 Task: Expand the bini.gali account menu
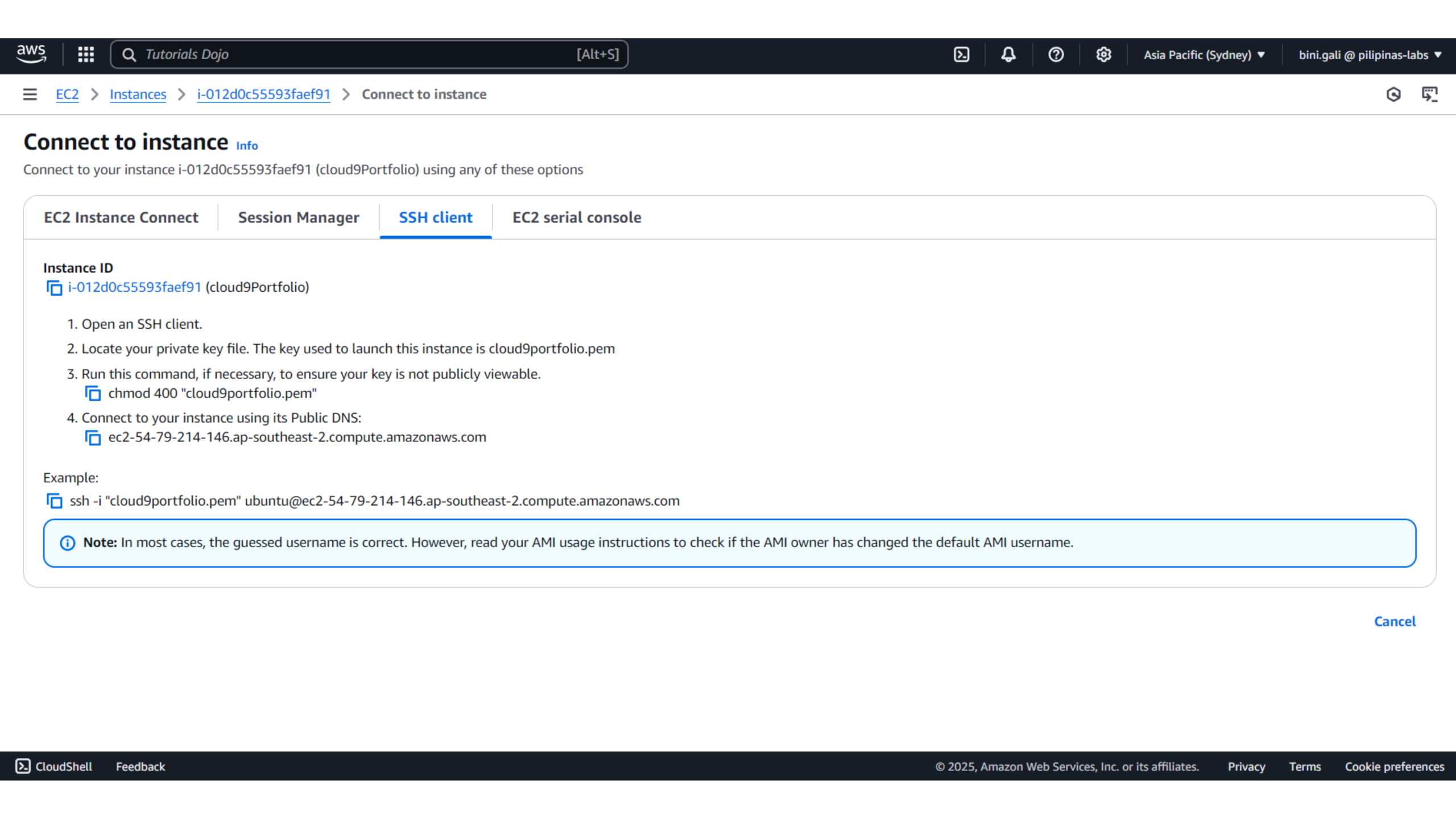[x=1370, y=55]
